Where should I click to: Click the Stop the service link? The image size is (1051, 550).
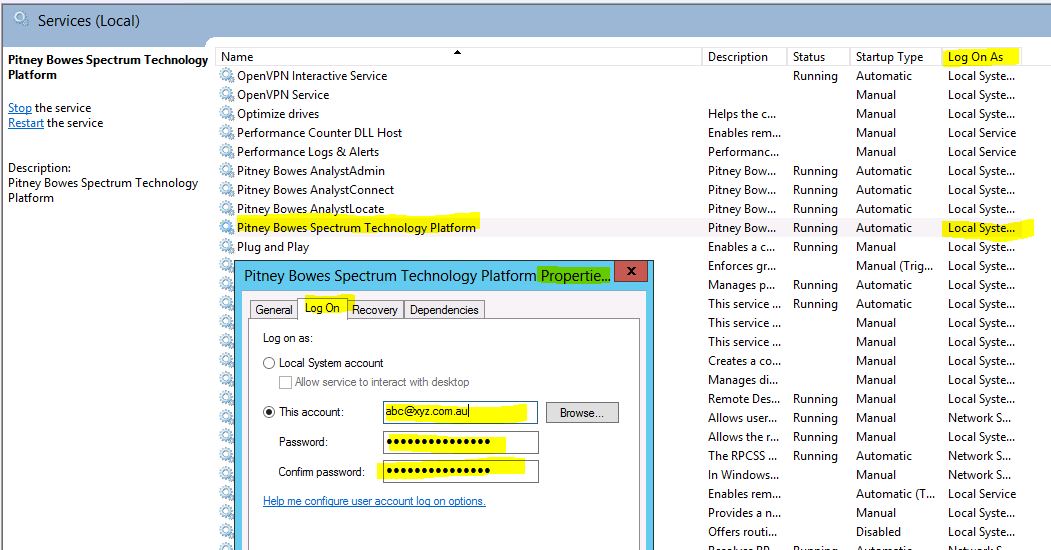[x=19, y=108]
